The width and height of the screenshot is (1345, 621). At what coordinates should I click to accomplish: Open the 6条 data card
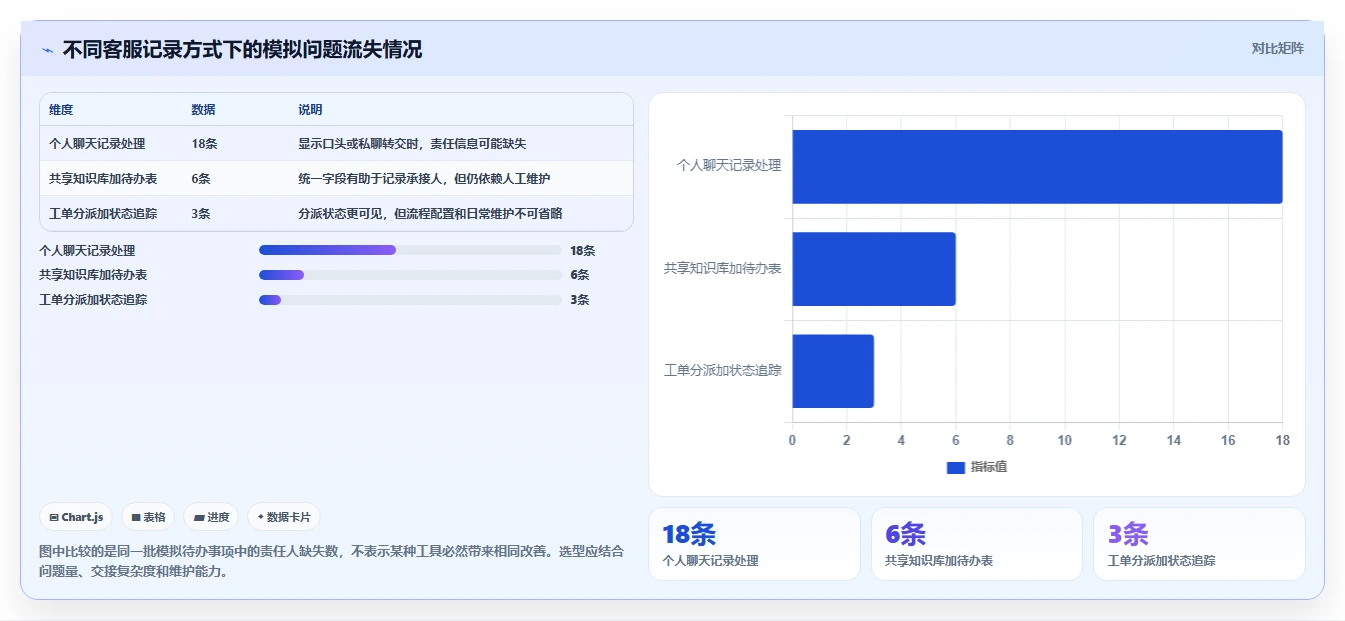tap(976, 544)
